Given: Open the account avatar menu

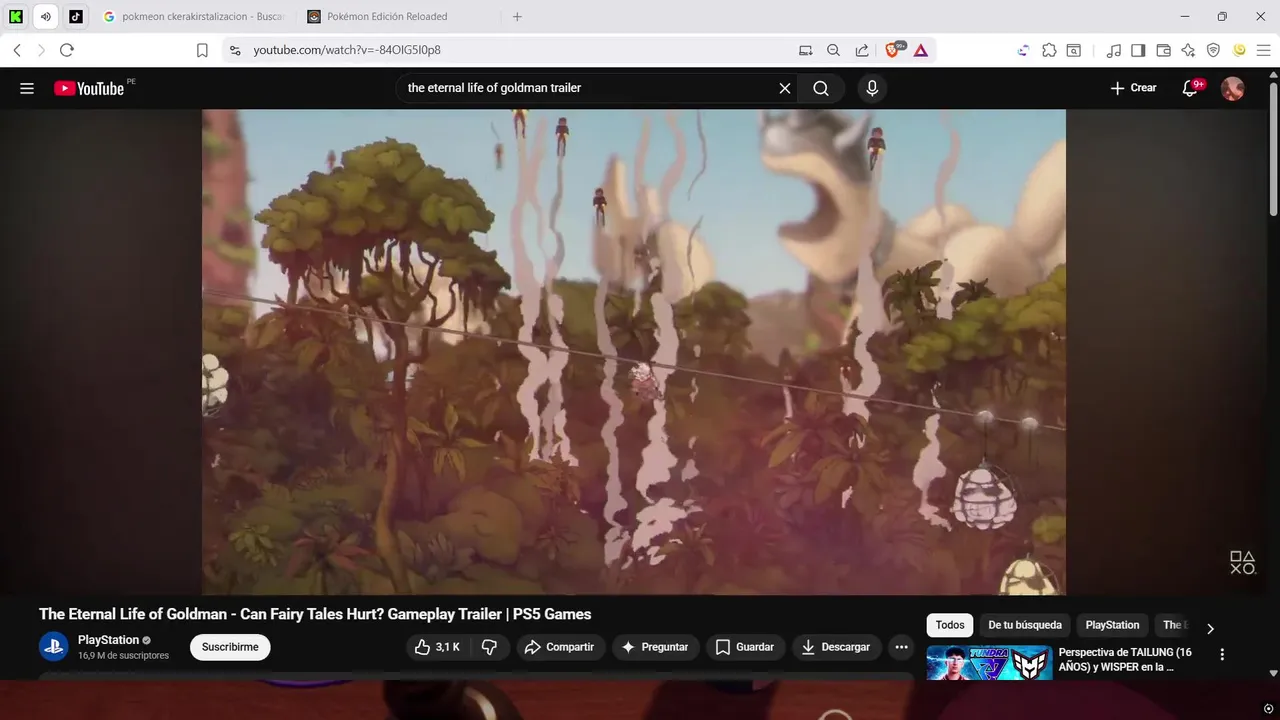Looking at the screenshot, I should pos(1233,88).
